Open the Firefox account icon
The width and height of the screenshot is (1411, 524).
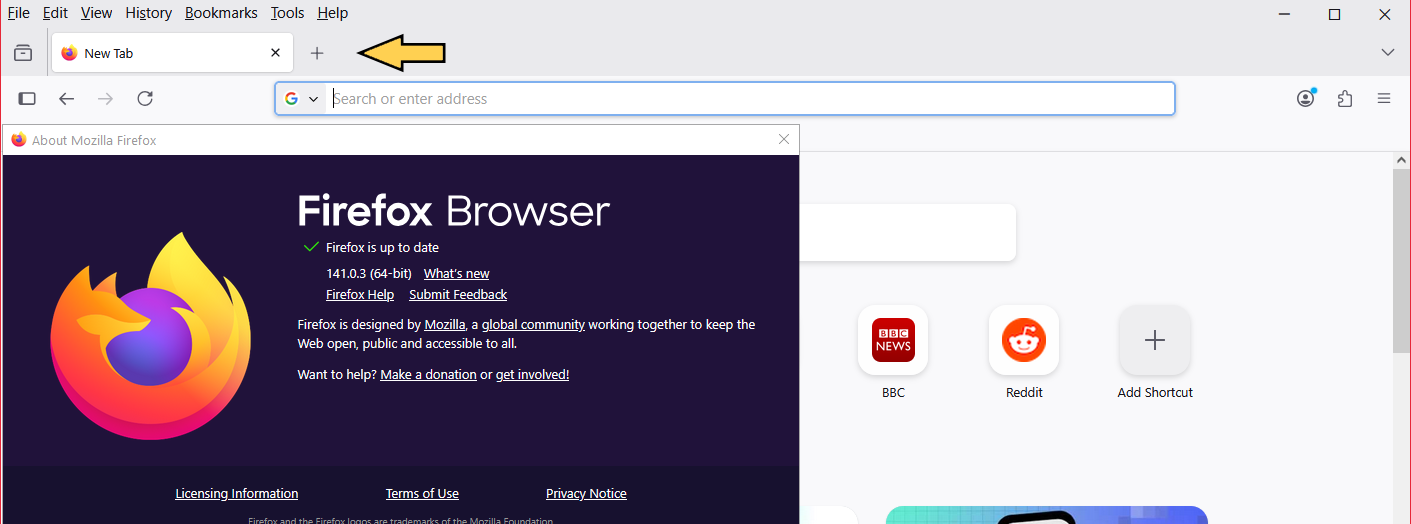point(1305,98)
